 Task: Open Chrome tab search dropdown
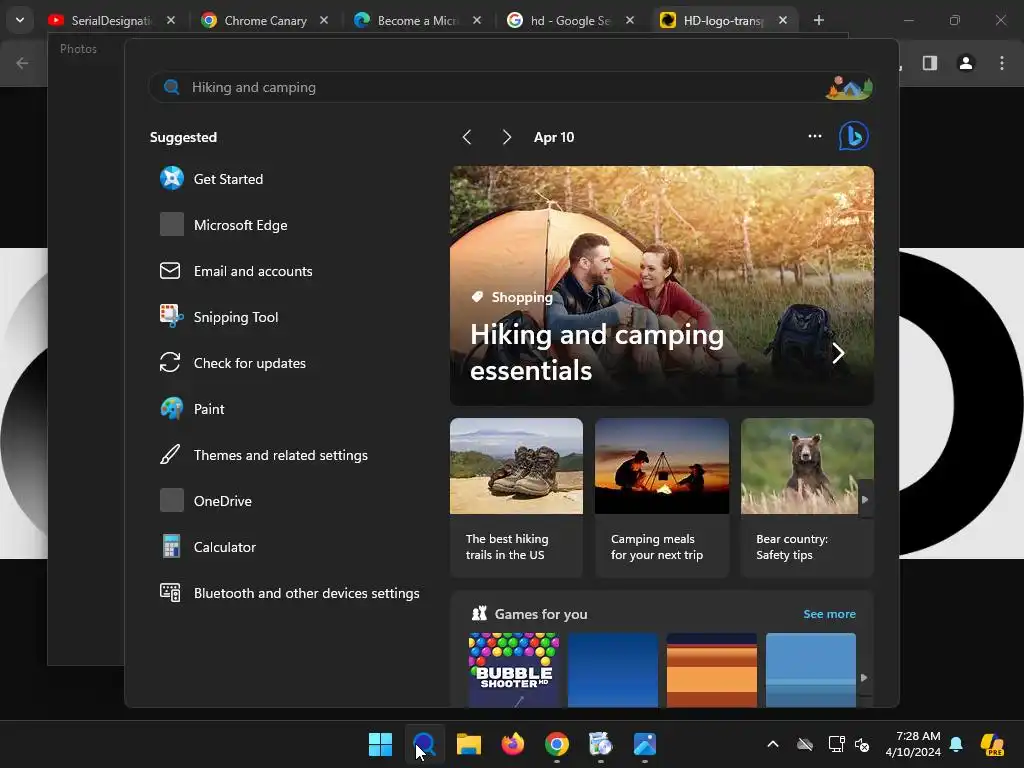click(20, 20)
